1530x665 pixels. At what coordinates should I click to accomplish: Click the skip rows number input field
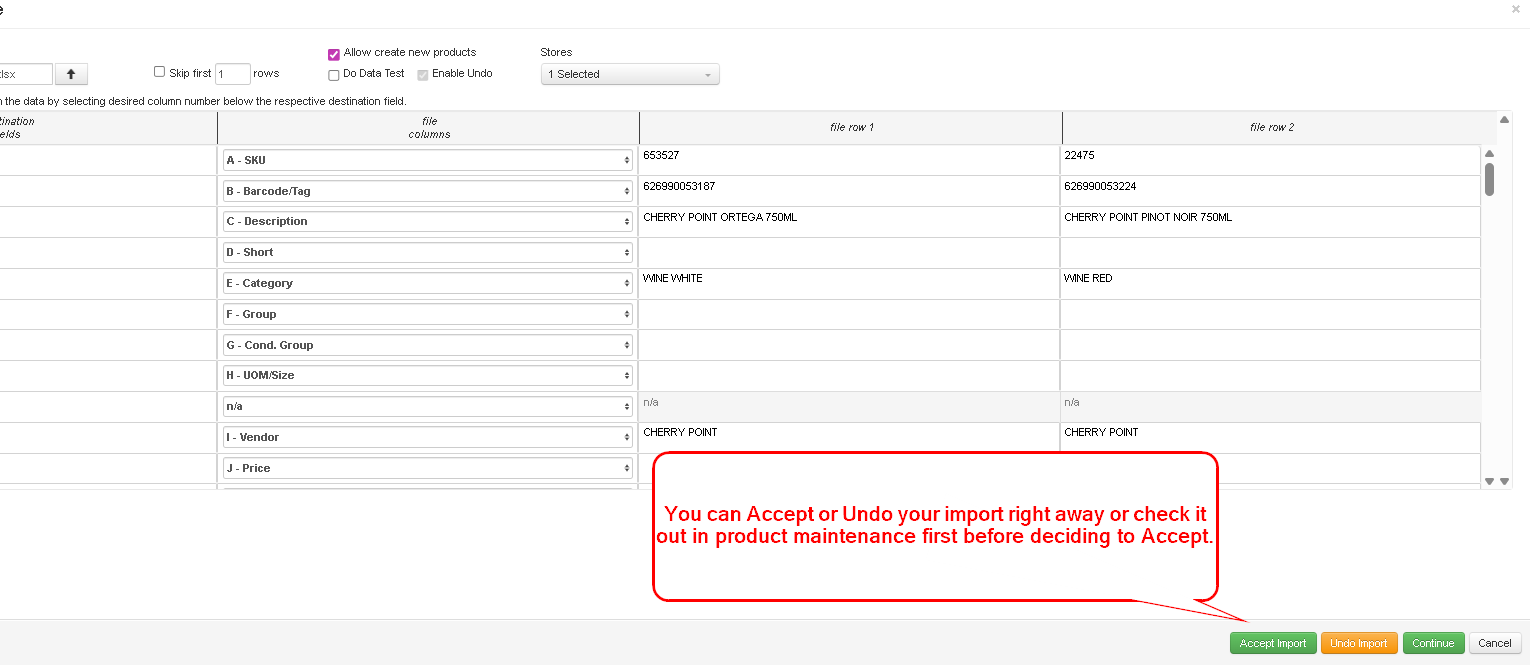point(232,74)
